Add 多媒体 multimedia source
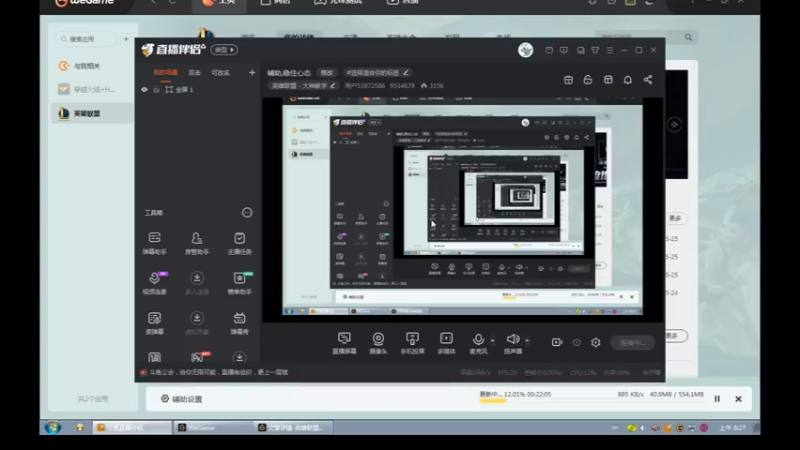Image resolution: width=800 pixels, height=450 pixels. (x=446, y=343)
